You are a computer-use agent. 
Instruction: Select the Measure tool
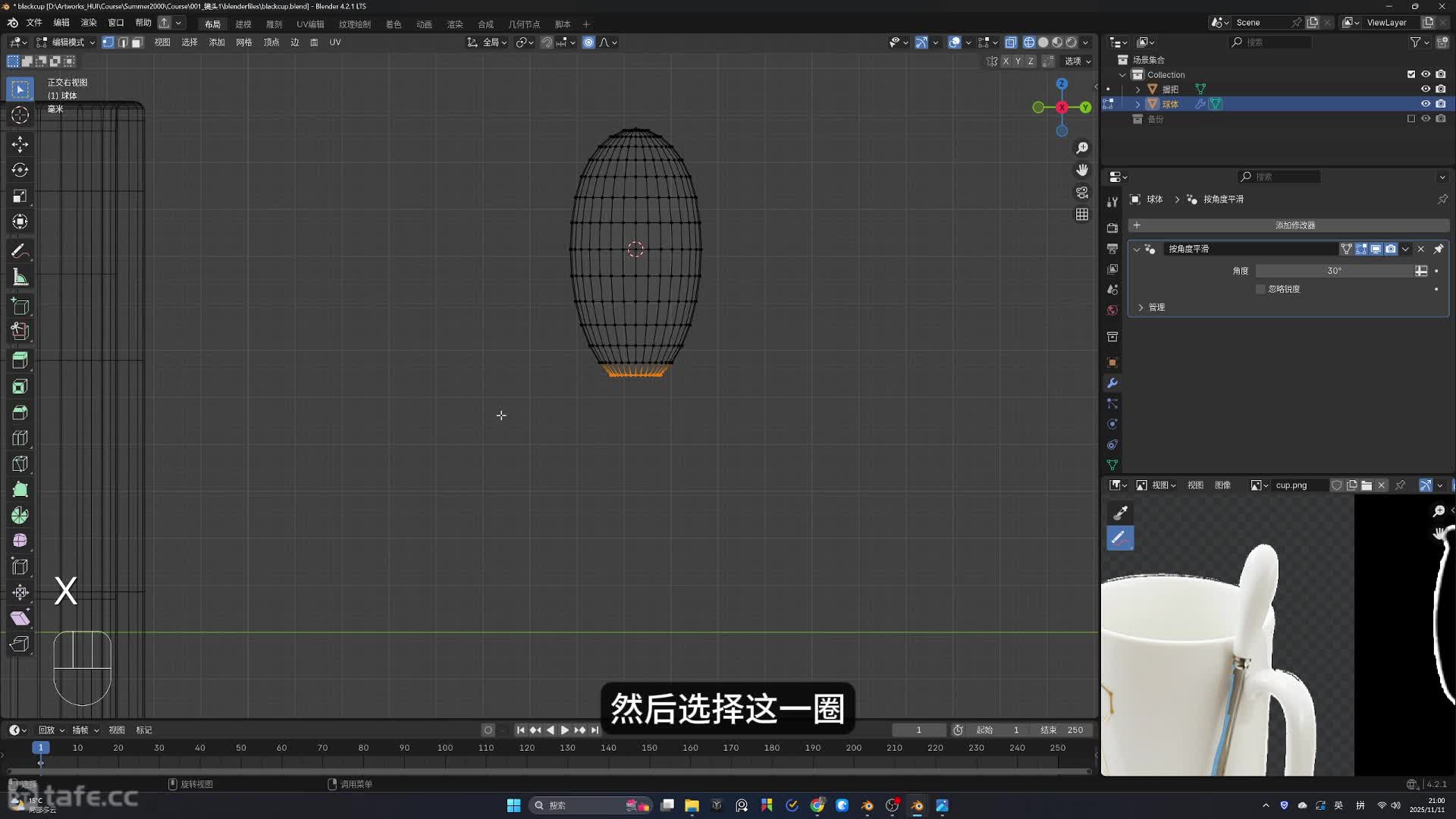[x=20, y=278]
